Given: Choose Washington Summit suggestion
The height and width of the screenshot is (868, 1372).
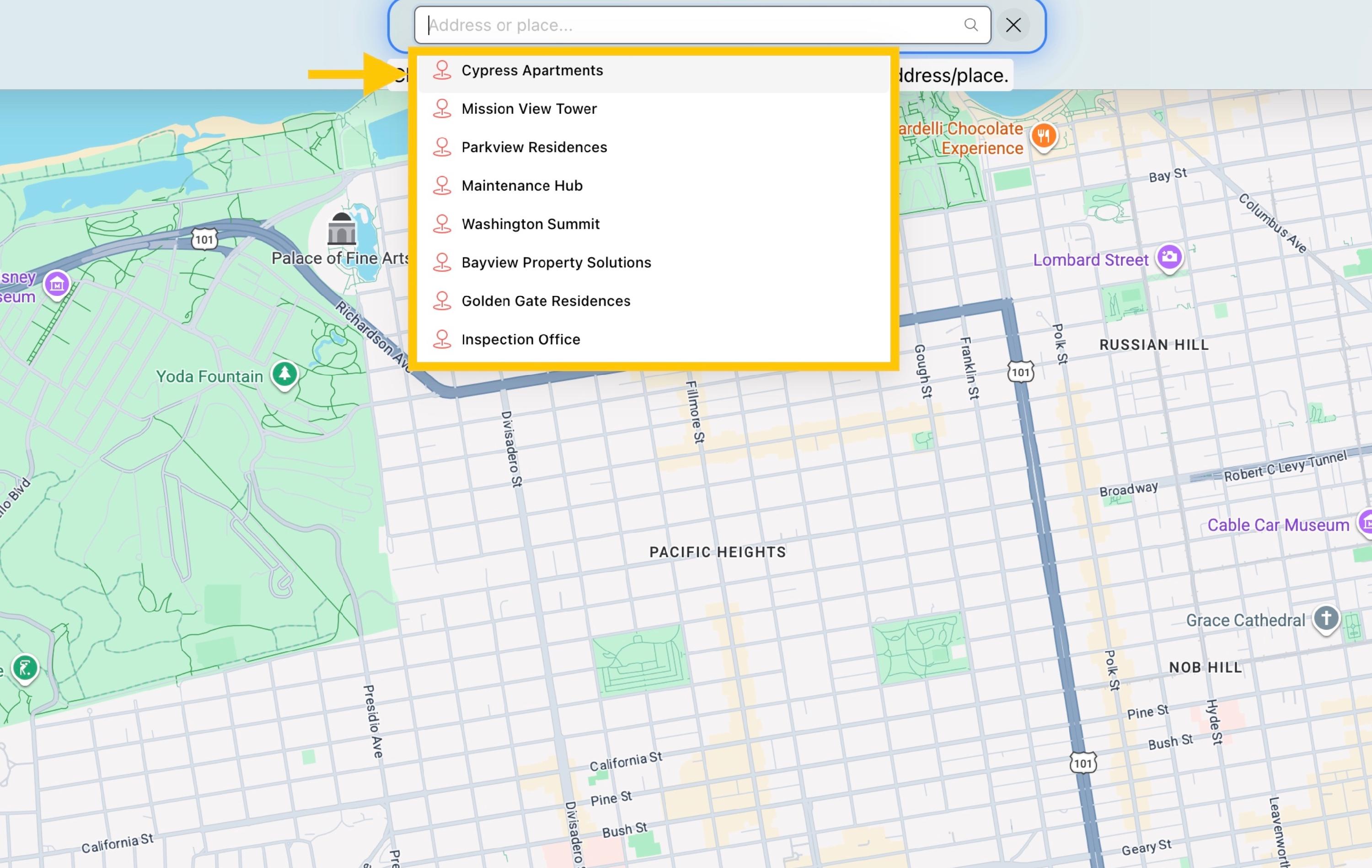Looking at the screenshot, I should [x=530, y=224].
